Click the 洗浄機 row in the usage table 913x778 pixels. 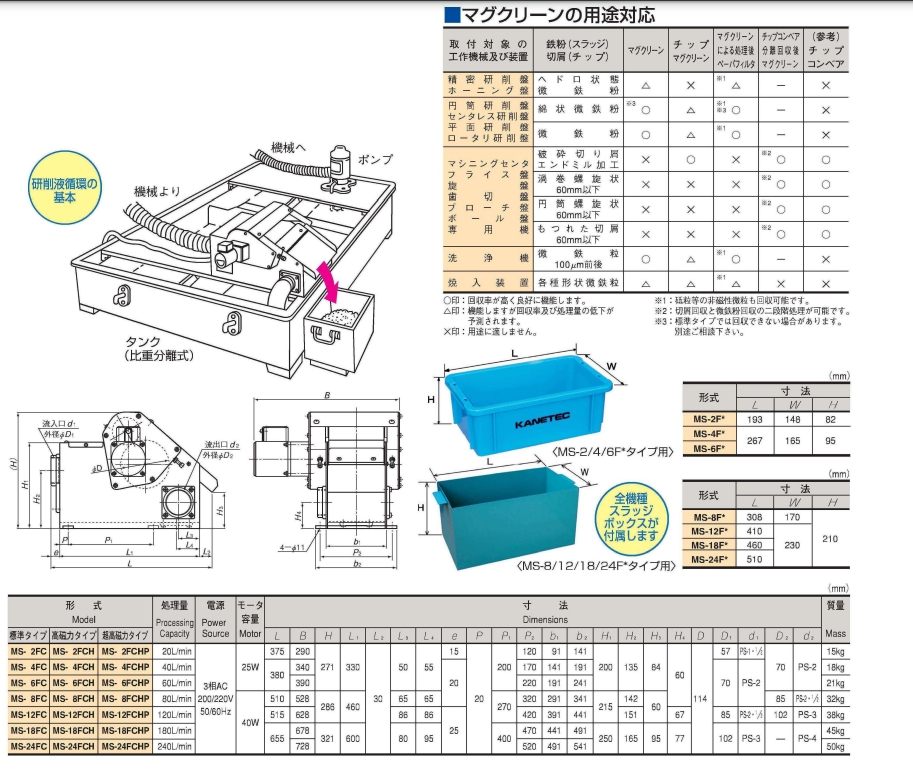pyautogui.click(x=646, y=259)
